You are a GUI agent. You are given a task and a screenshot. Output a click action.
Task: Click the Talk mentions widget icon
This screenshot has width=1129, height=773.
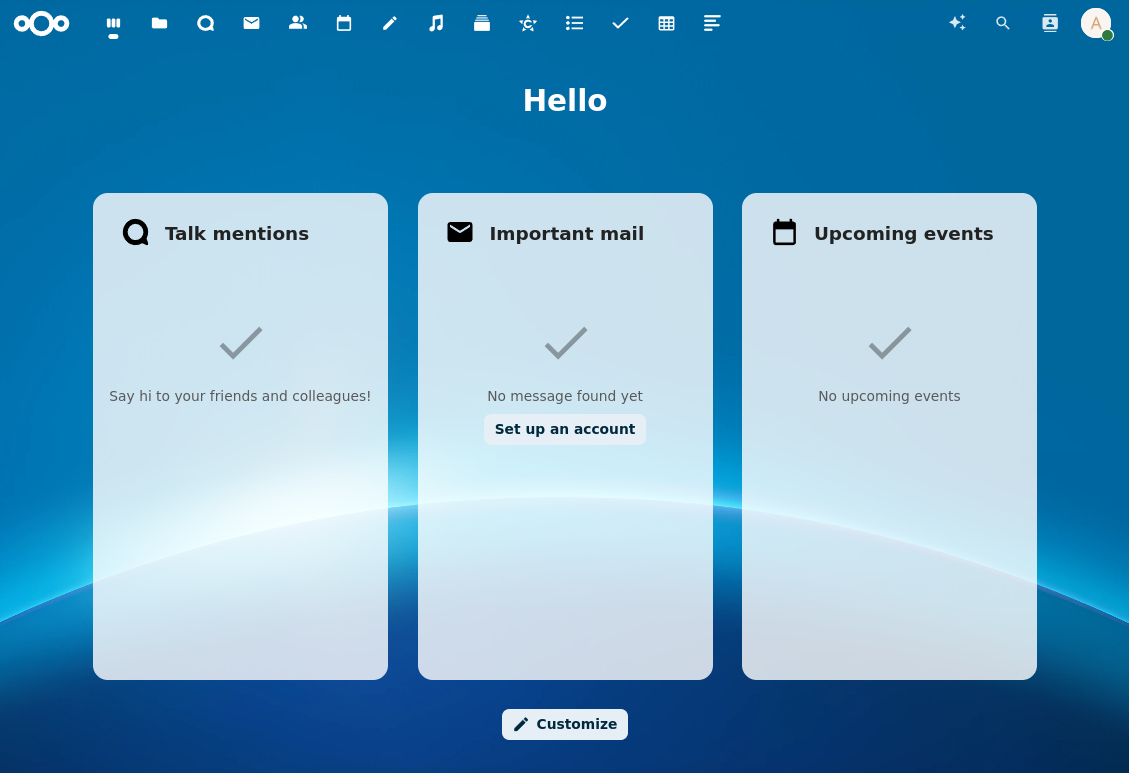click(135, 232)
